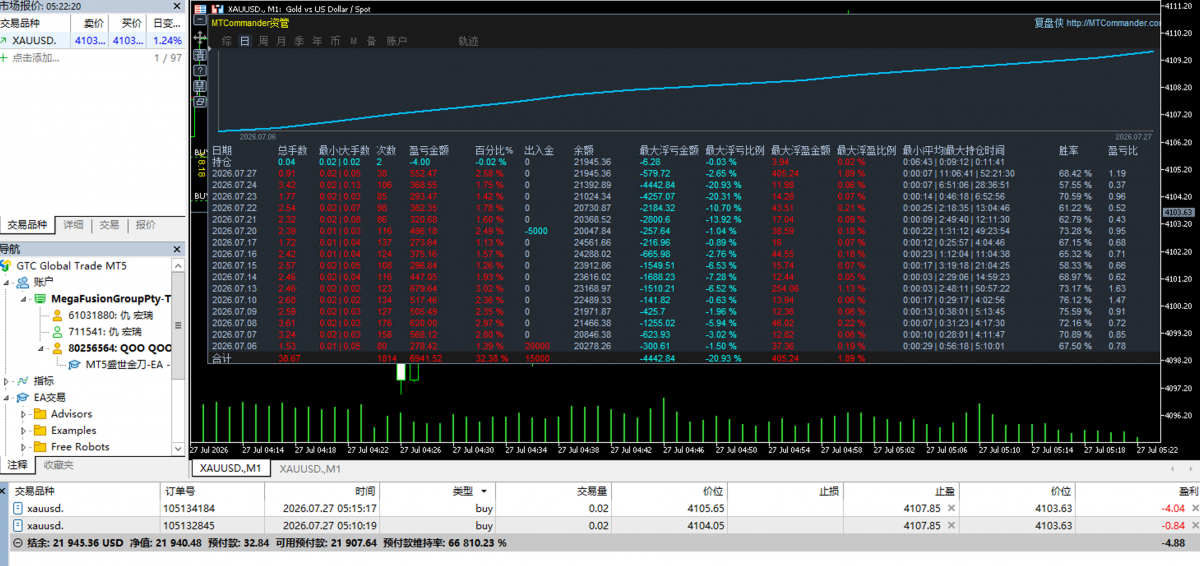Expand the Advisors folder node
Viewport: 1200px width, 566px height.
[24, 414]
